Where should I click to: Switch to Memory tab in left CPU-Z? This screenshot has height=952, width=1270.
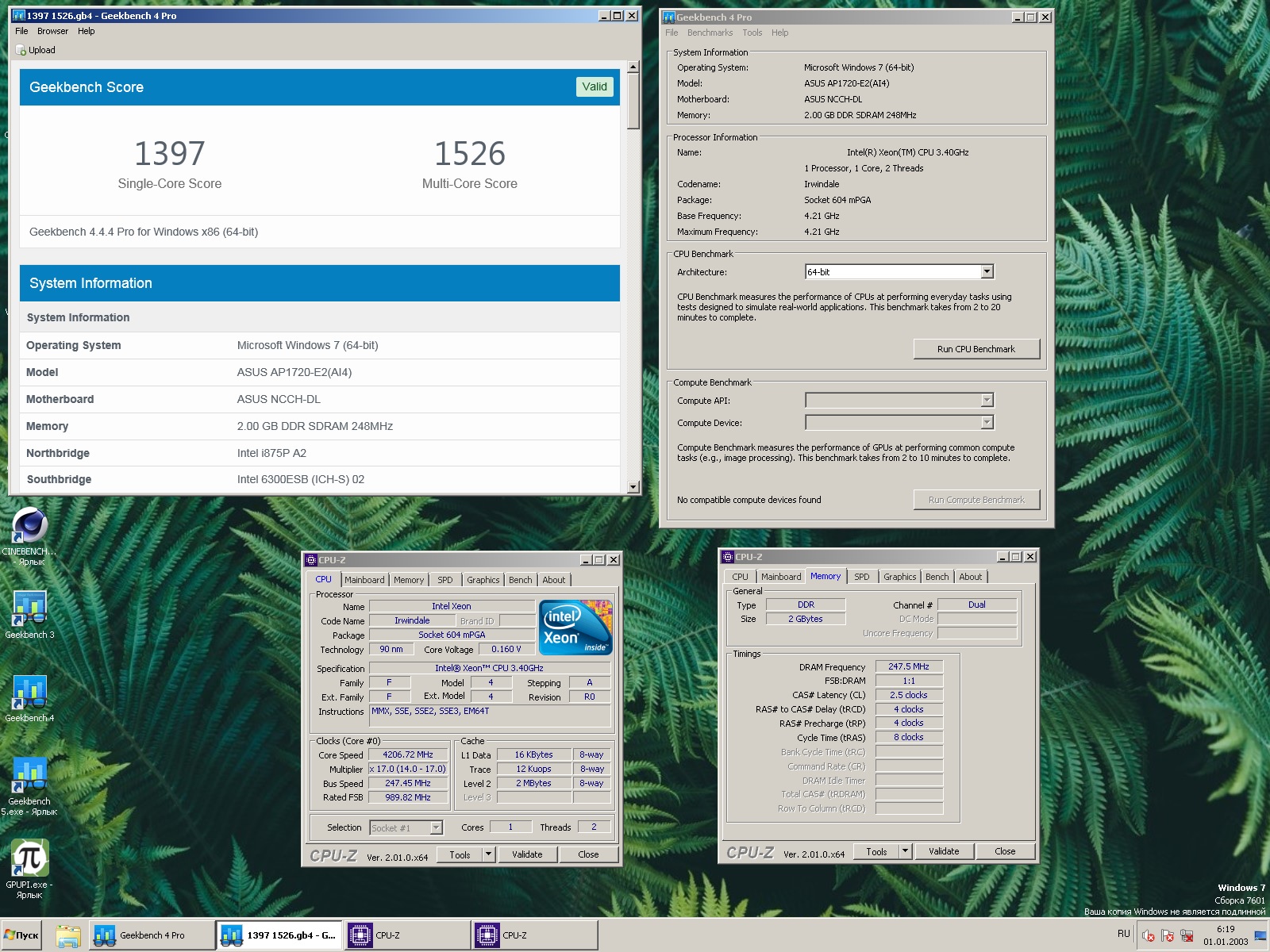[409, 580]
